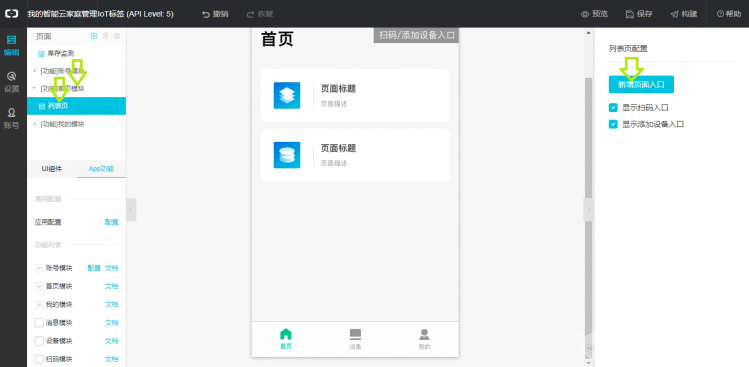Click the 列表页配置 panel title
The image size is (749, 367).
(628, 48)
